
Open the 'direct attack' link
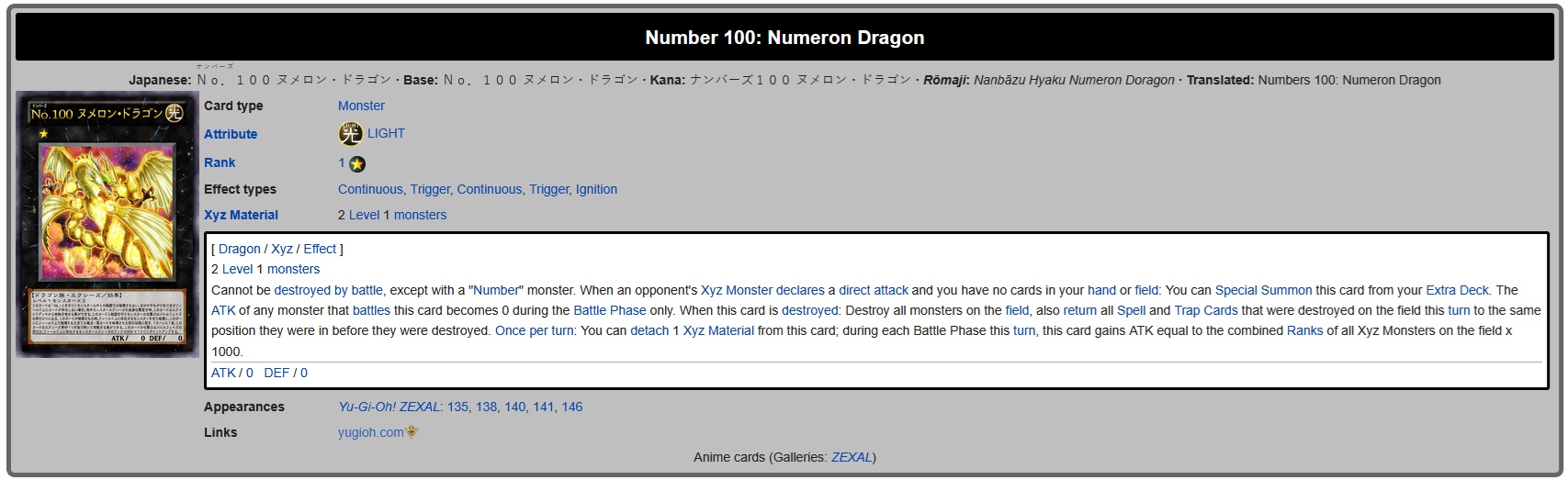pos(874,290)
